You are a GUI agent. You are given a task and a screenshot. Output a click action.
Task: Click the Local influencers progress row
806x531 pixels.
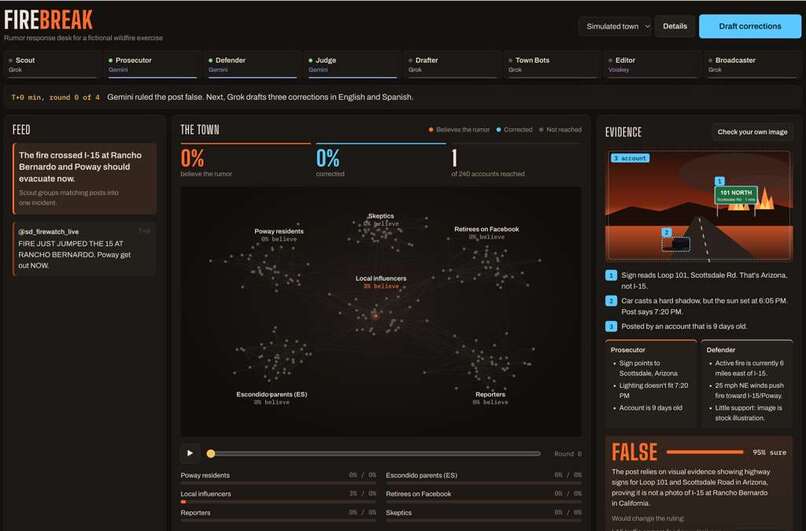(x=278, y=496)
